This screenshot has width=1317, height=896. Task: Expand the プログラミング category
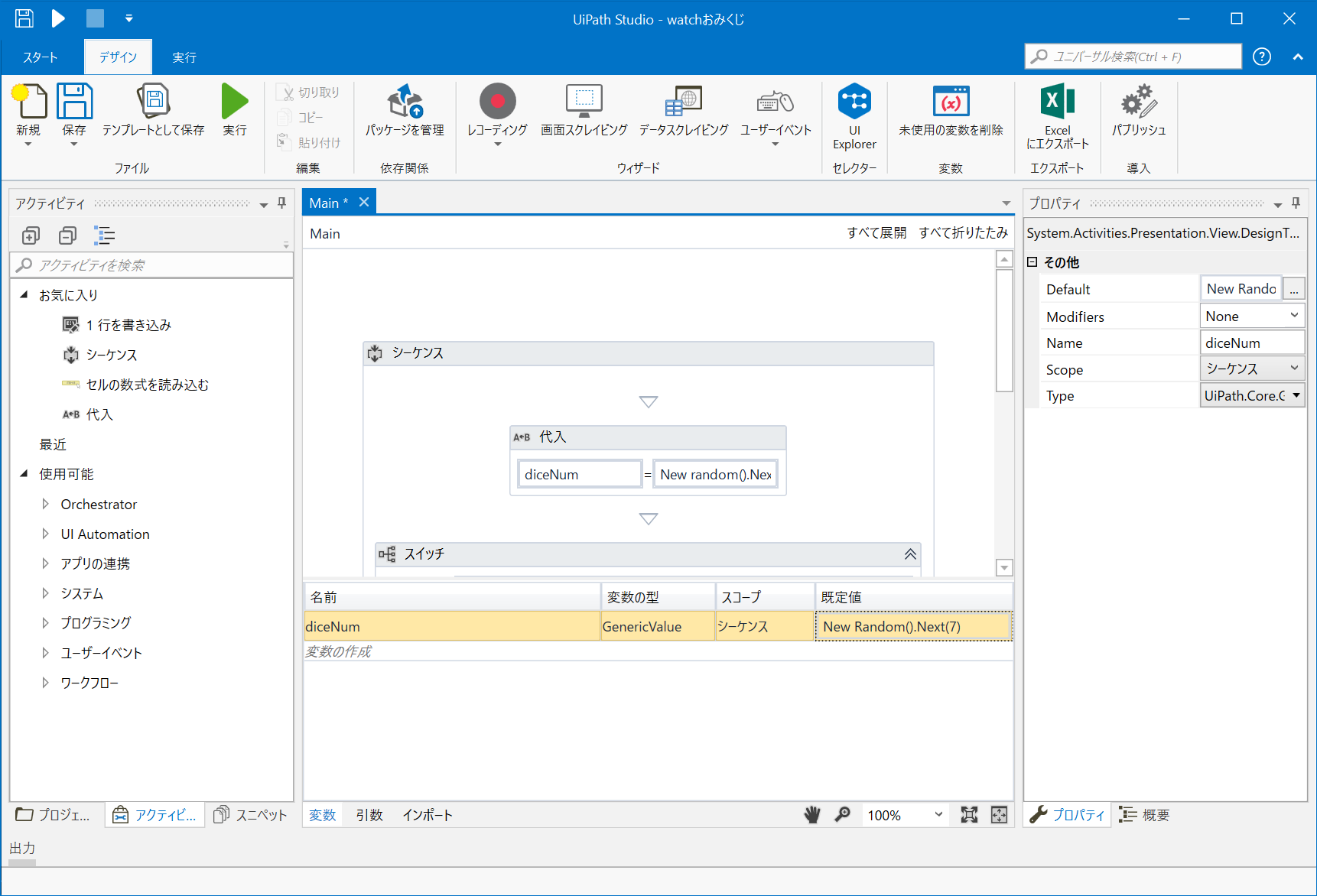(x=45, y=623)
